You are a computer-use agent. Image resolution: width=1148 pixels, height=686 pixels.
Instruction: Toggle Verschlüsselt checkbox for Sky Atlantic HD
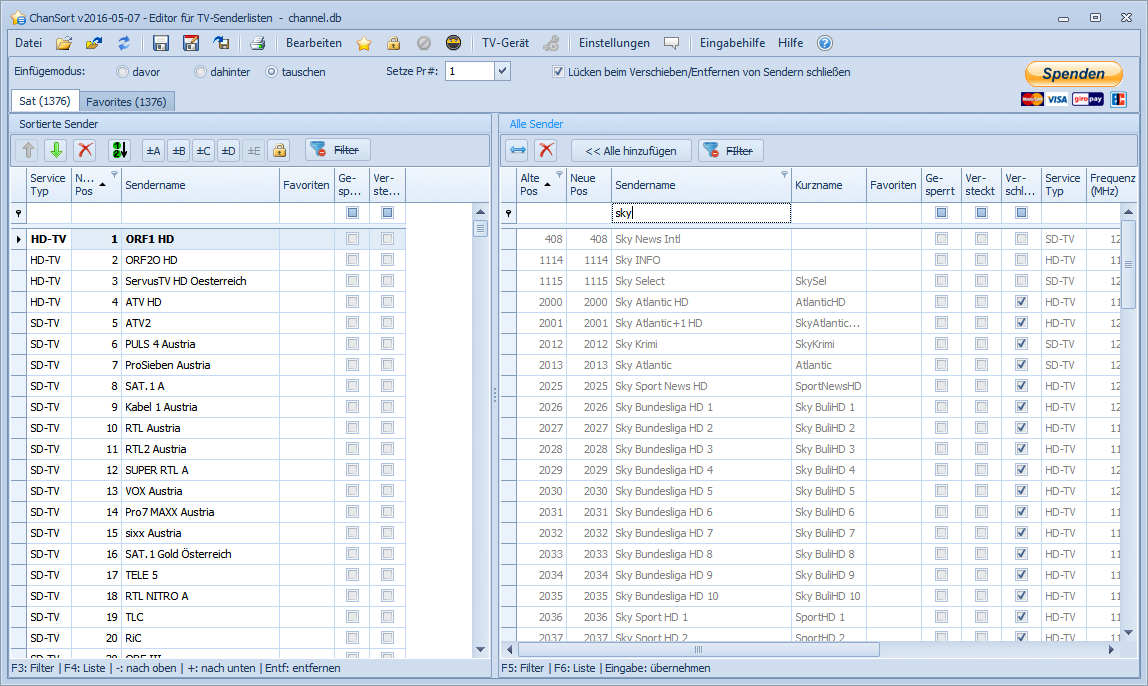[x=1021, y=302]
